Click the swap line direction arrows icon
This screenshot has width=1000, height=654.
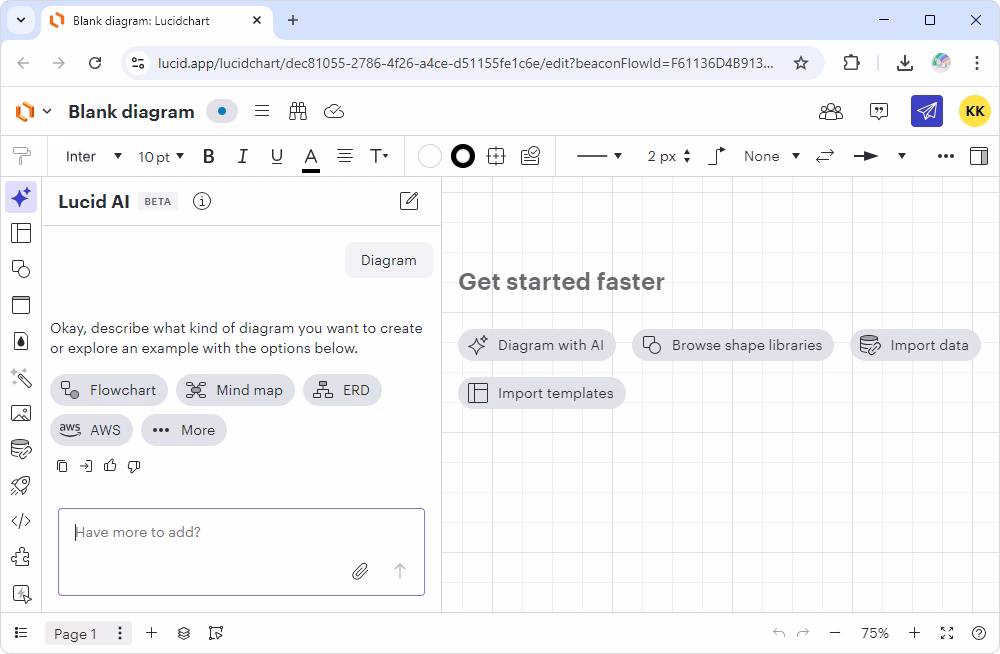click(x=825, y=156)
